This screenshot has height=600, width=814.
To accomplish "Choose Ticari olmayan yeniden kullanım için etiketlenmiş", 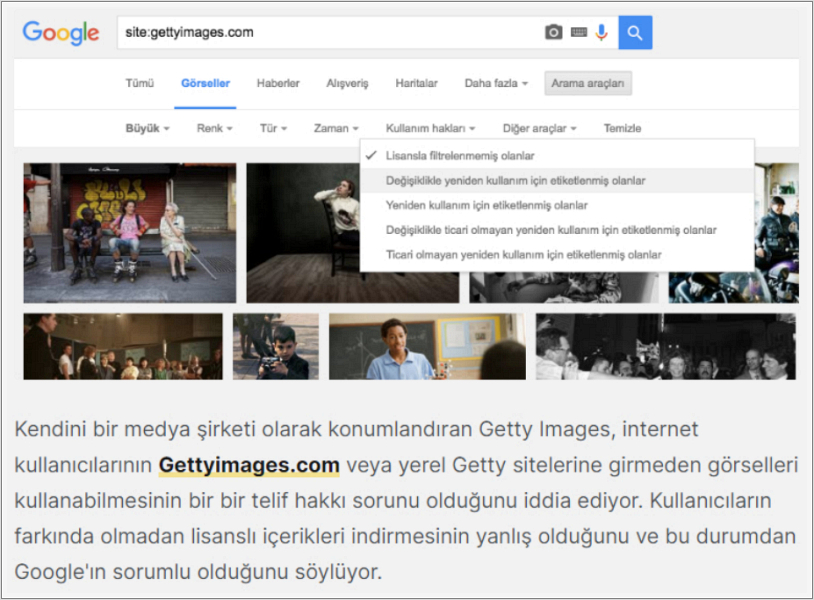I will (557, 255).
